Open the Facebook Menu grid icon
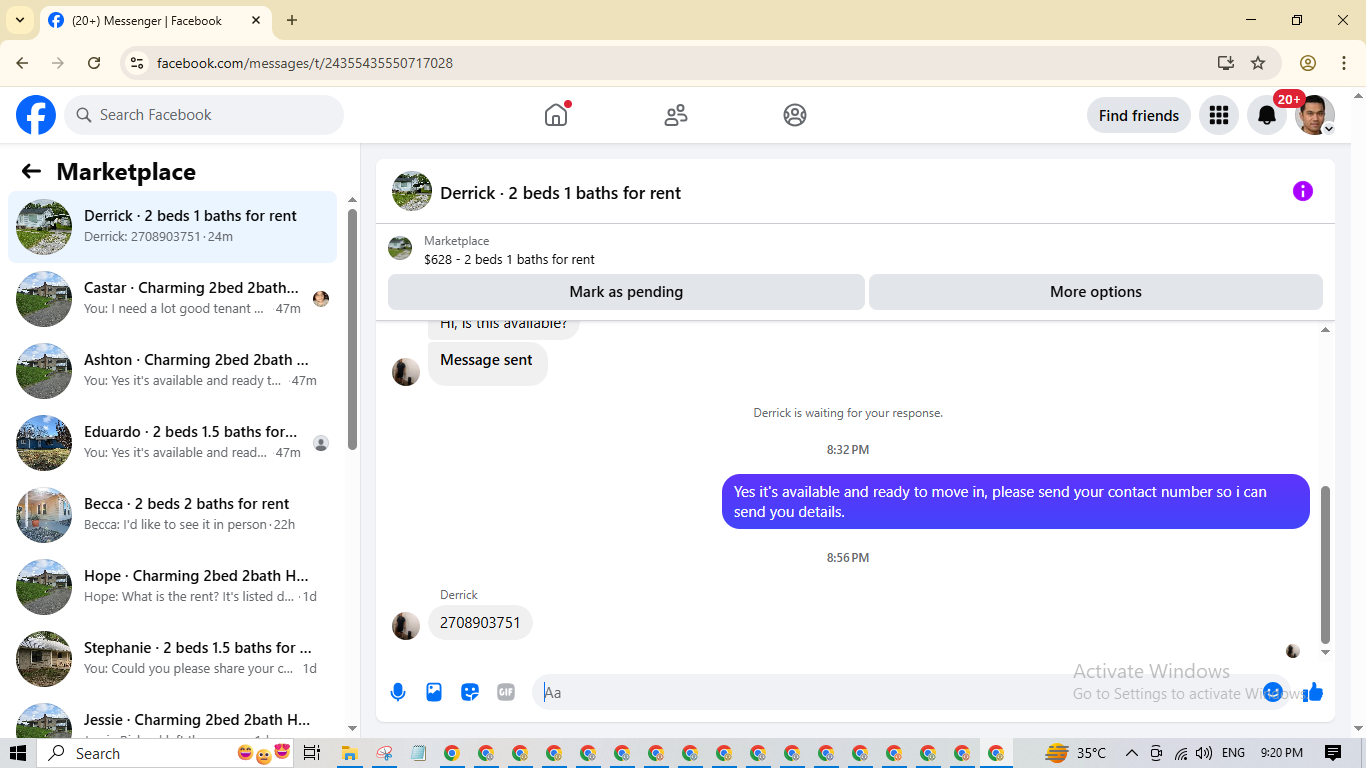Image resolution: width=1366 pixels, height=768 pixels. [1218, 115]
